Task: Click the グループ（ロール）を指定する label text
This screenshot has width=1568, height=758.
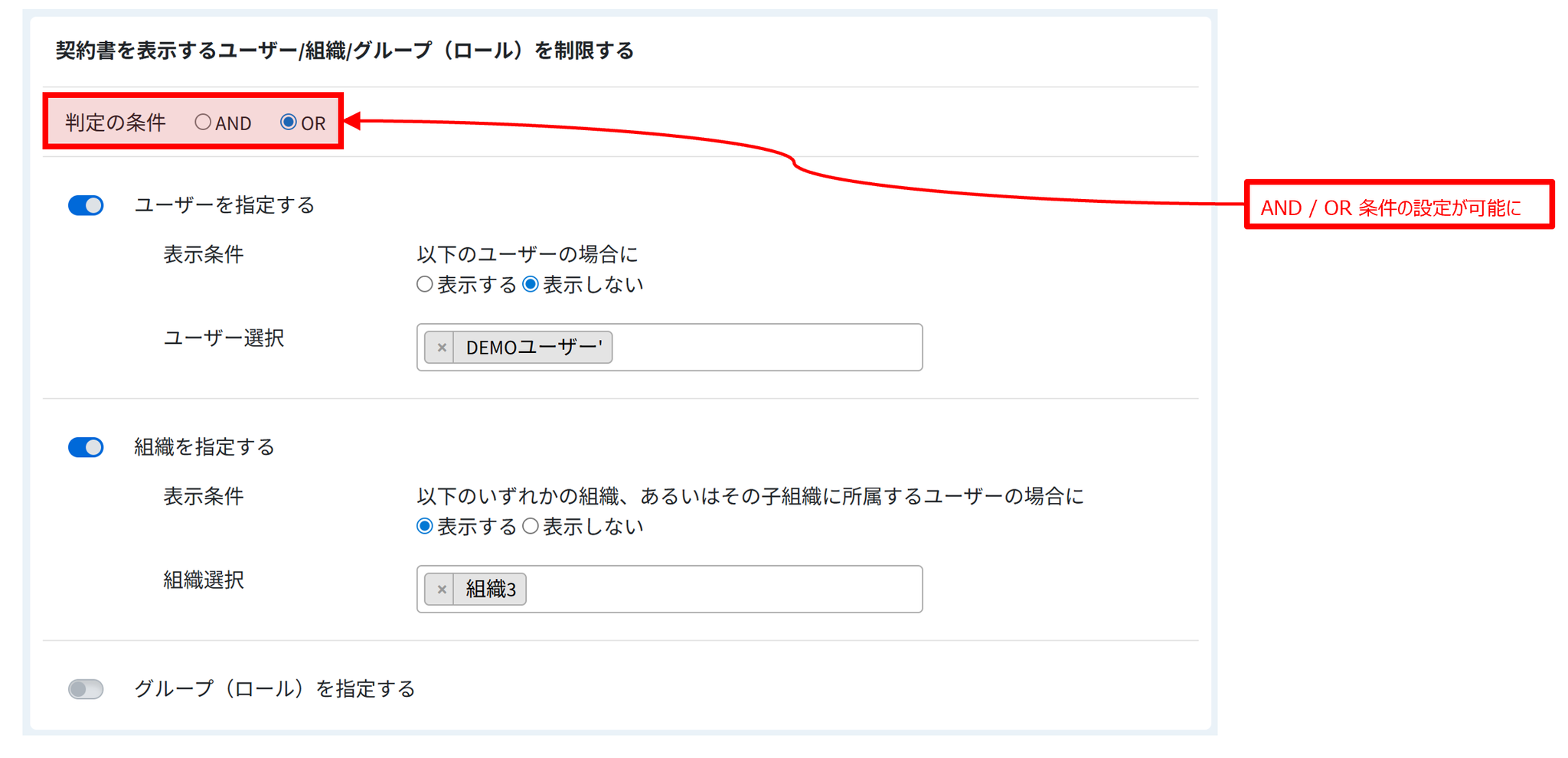Action: coord(274,689)
